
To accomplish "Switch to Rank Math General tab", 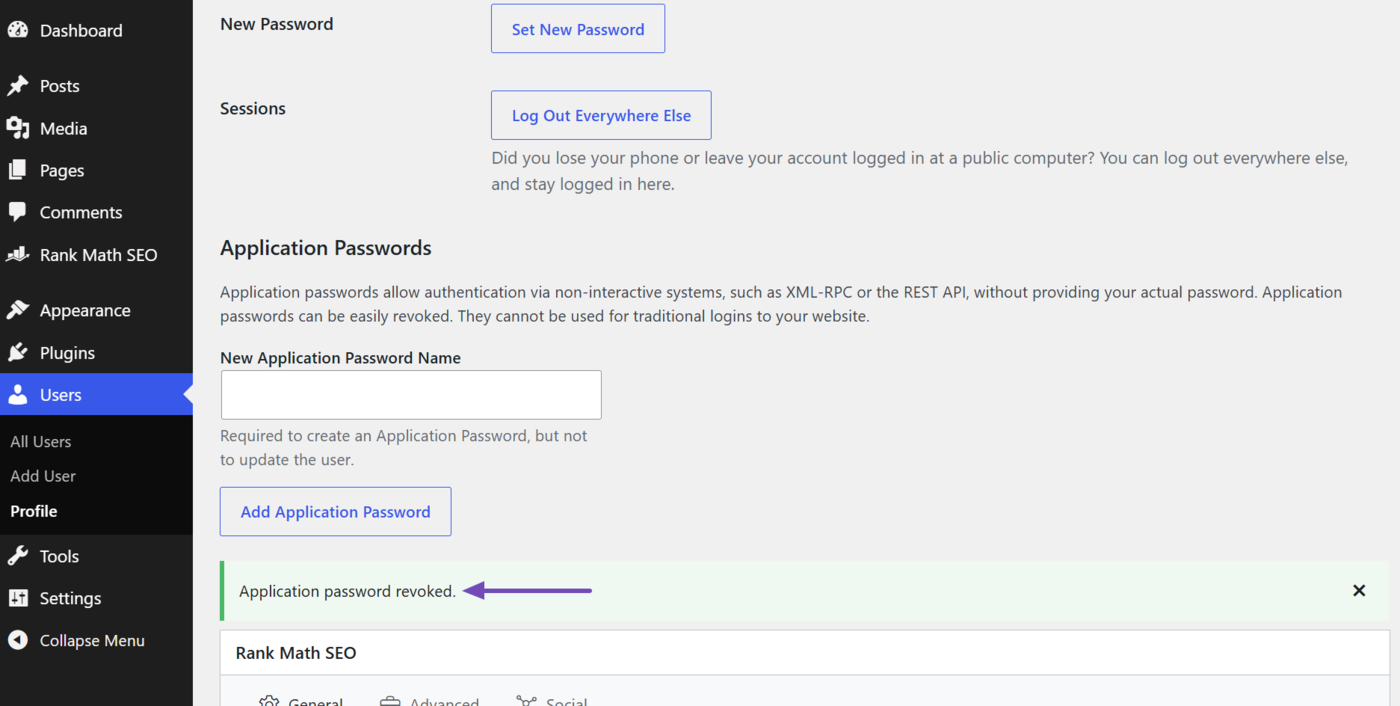I will pyautogui.click(x=301, y=700).
